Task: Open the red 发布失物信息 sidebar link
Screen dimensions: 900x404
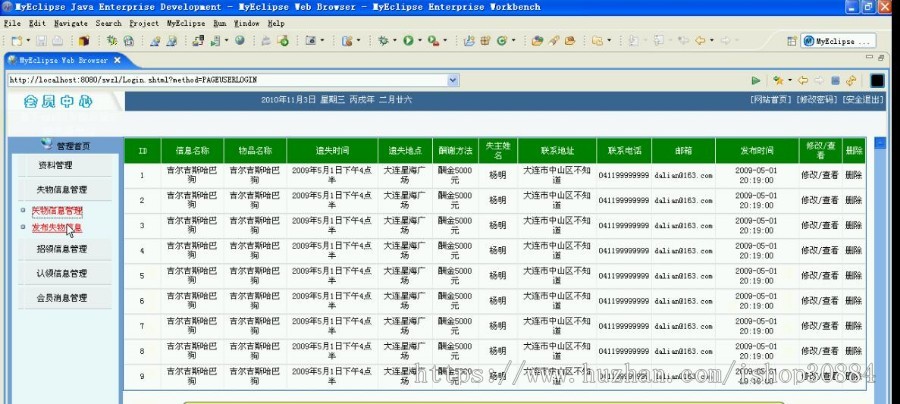Action: 57,227
